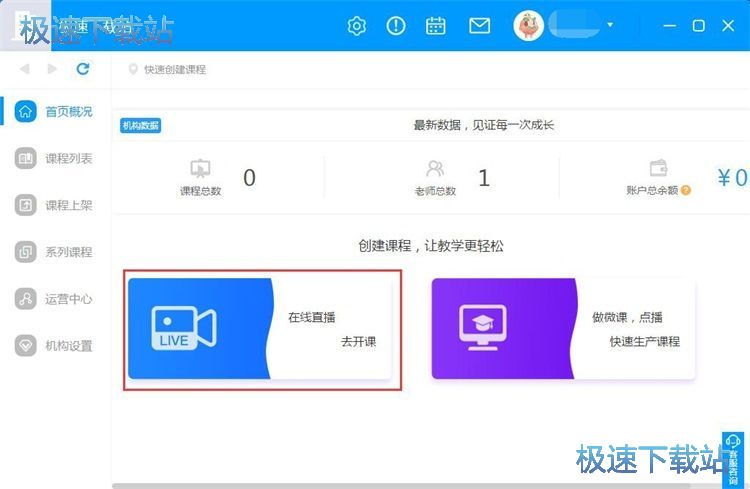Go back with the left arrow
This screenshot has height=489, width=750.
point(24,69)
